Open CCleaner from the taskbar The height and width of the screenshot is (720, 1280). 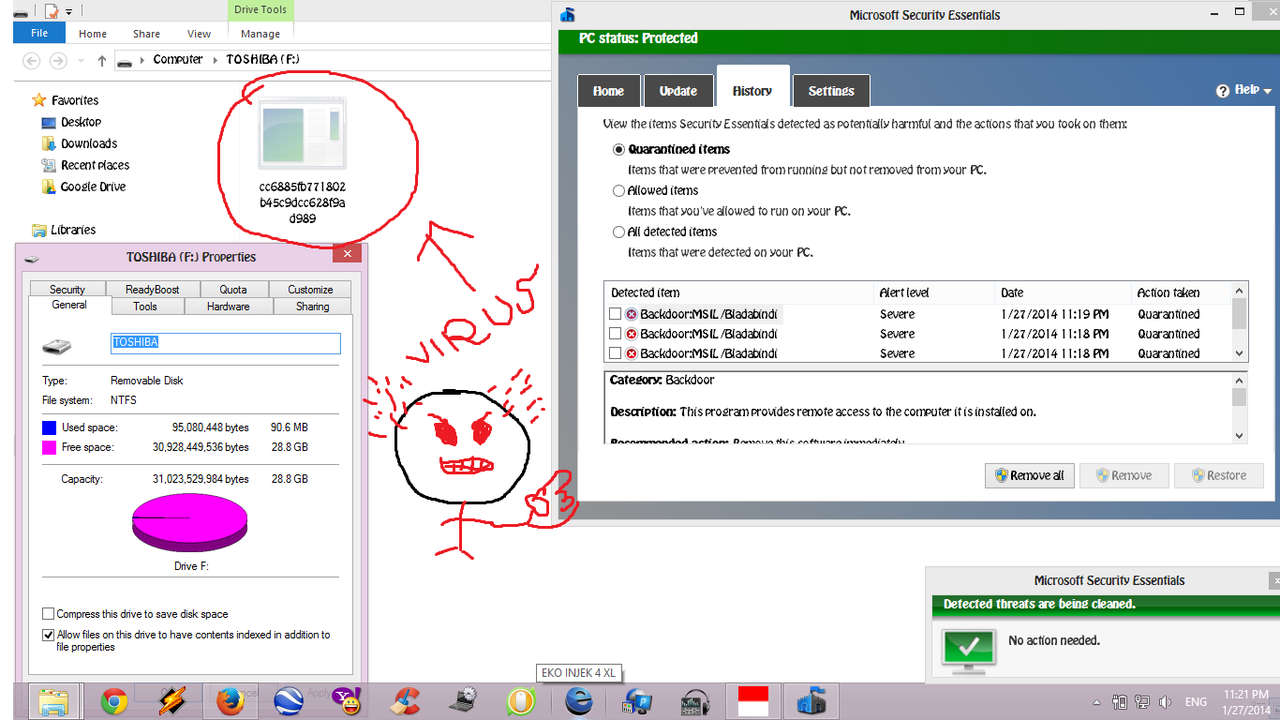pyautogui.click(x=405, y=702)
